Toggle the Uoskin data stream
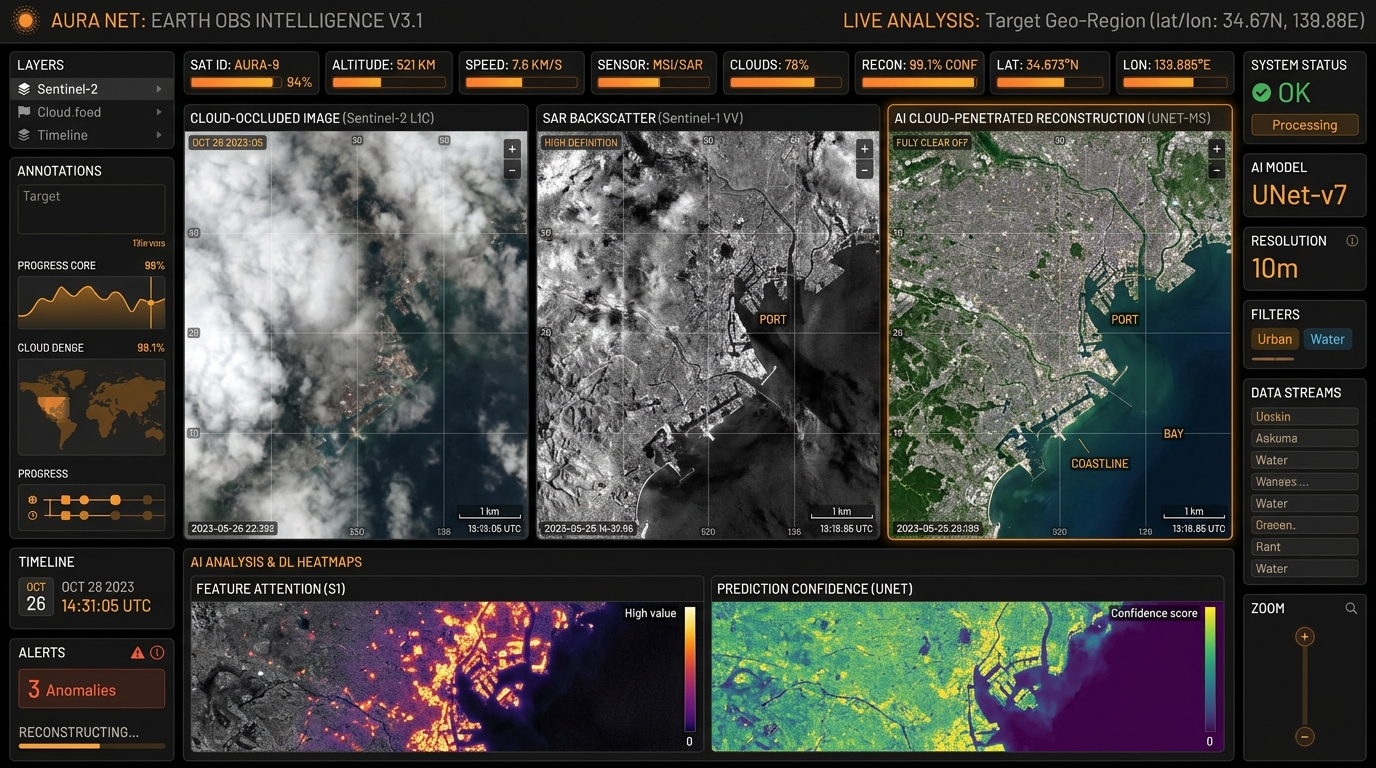The height and width of the screenshot is (768, 1376). 1304,417
